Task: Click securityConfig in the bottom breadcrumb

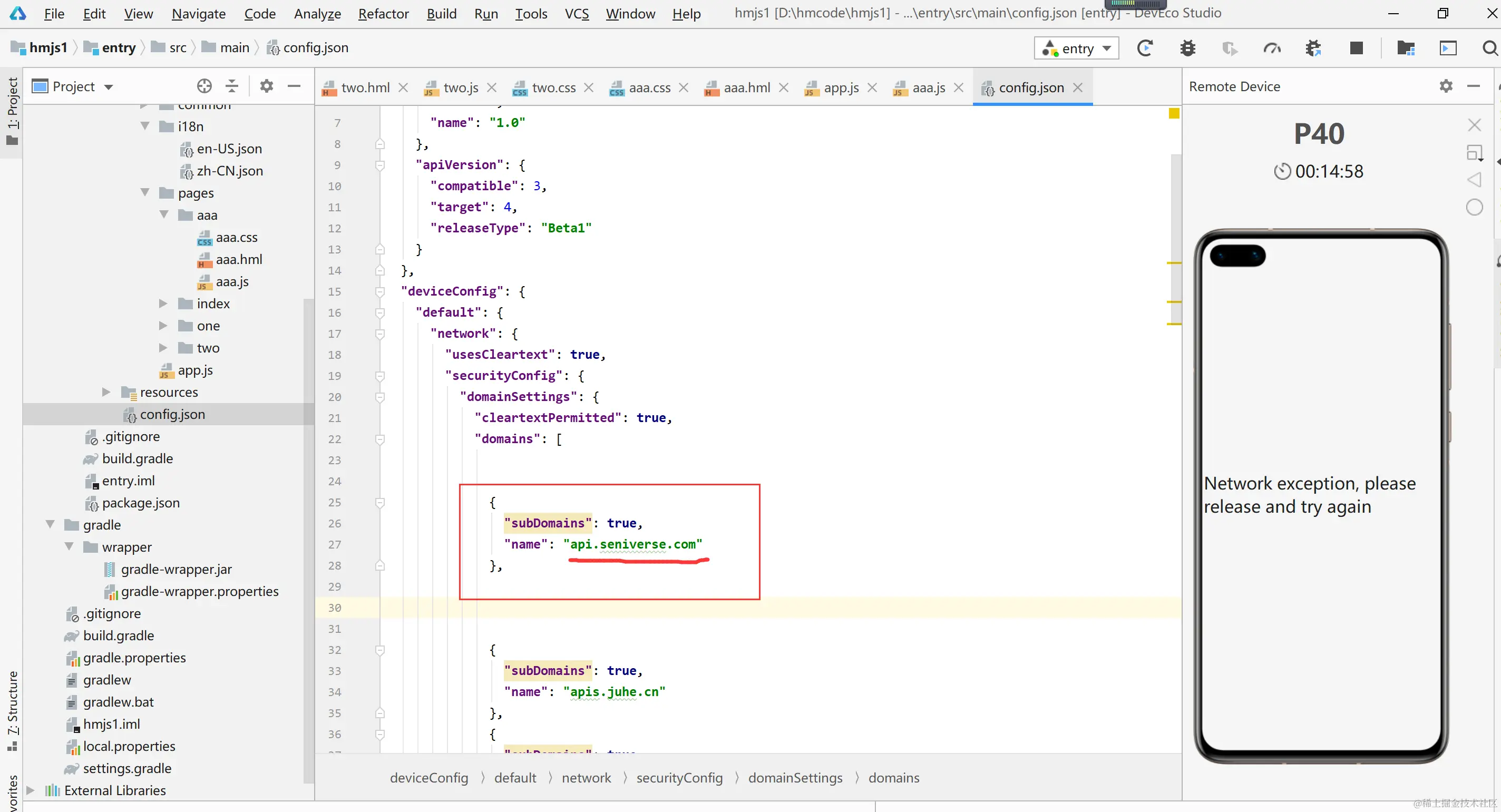Action: (679, 778)
